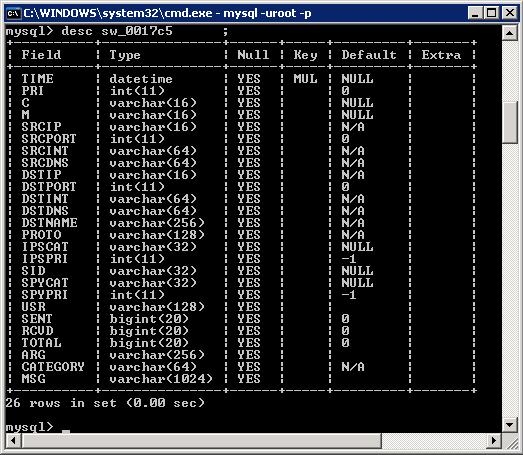Click the 'TOTAL' field name
Screen dimensions: 523x455
tap(41, 343)
